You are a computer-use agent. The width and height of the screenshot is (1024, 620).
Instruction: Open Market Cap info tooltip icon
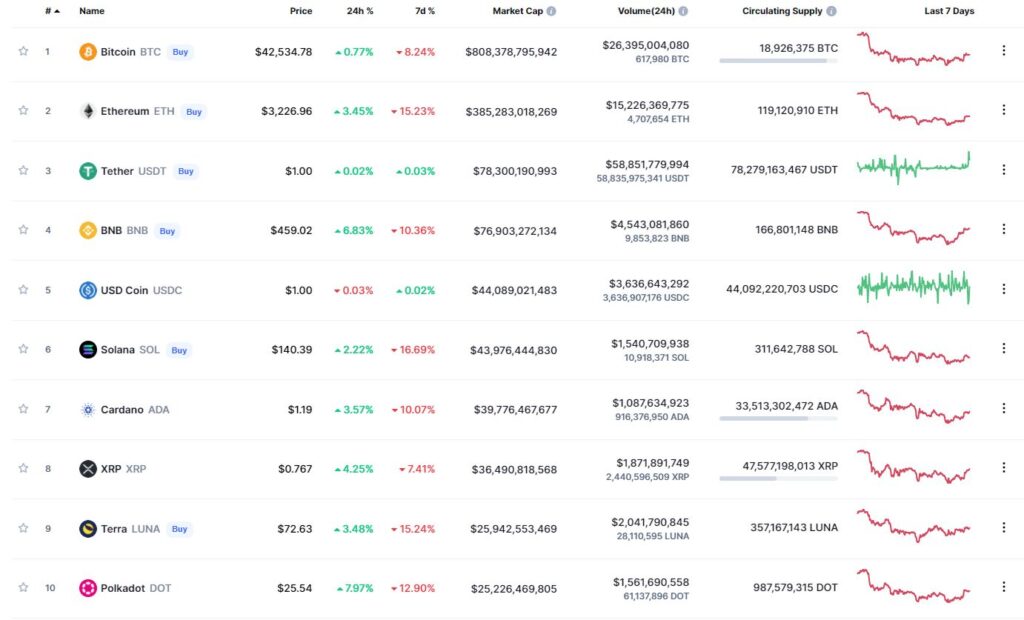pyautogui.click(x=551, y=11)
